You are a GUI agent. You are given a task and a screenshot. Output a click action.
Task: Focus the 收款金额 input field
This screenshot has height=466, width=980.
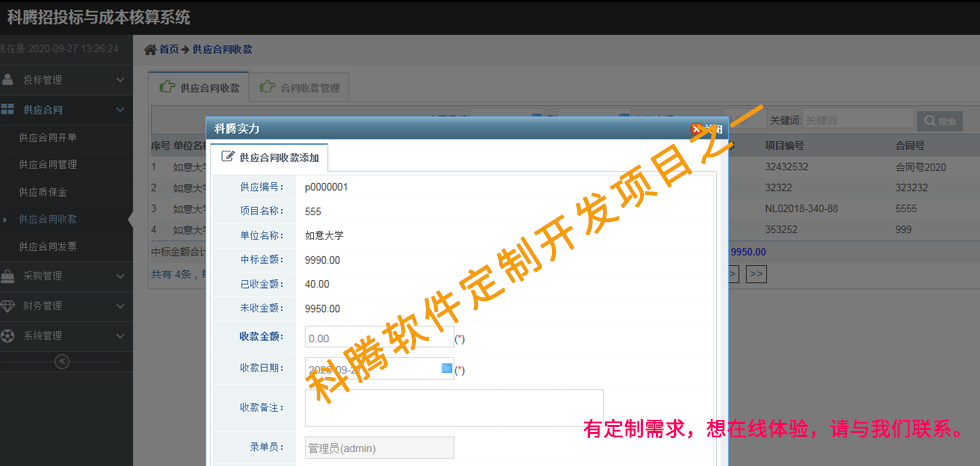click(x=379, y=338)
